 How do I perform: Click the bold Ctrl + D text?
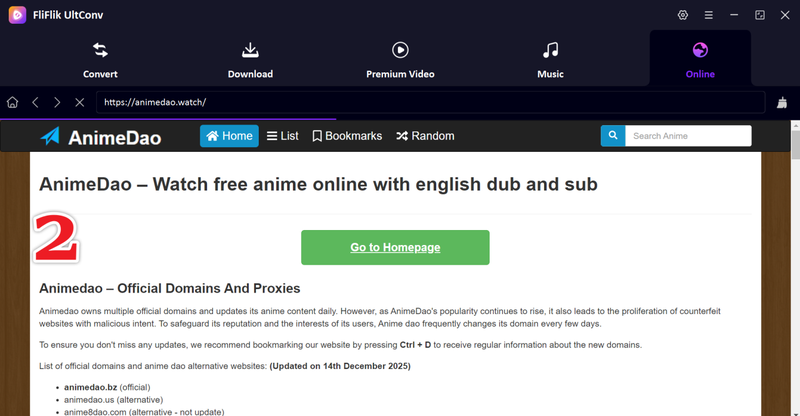pyautogui.click(x=415, y=345)
